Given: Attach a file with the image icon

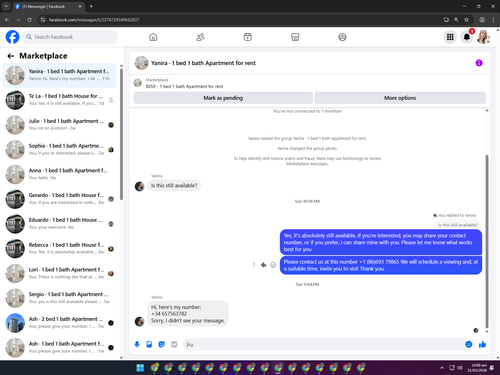Looking at the screenshot, I should [149, 344].
